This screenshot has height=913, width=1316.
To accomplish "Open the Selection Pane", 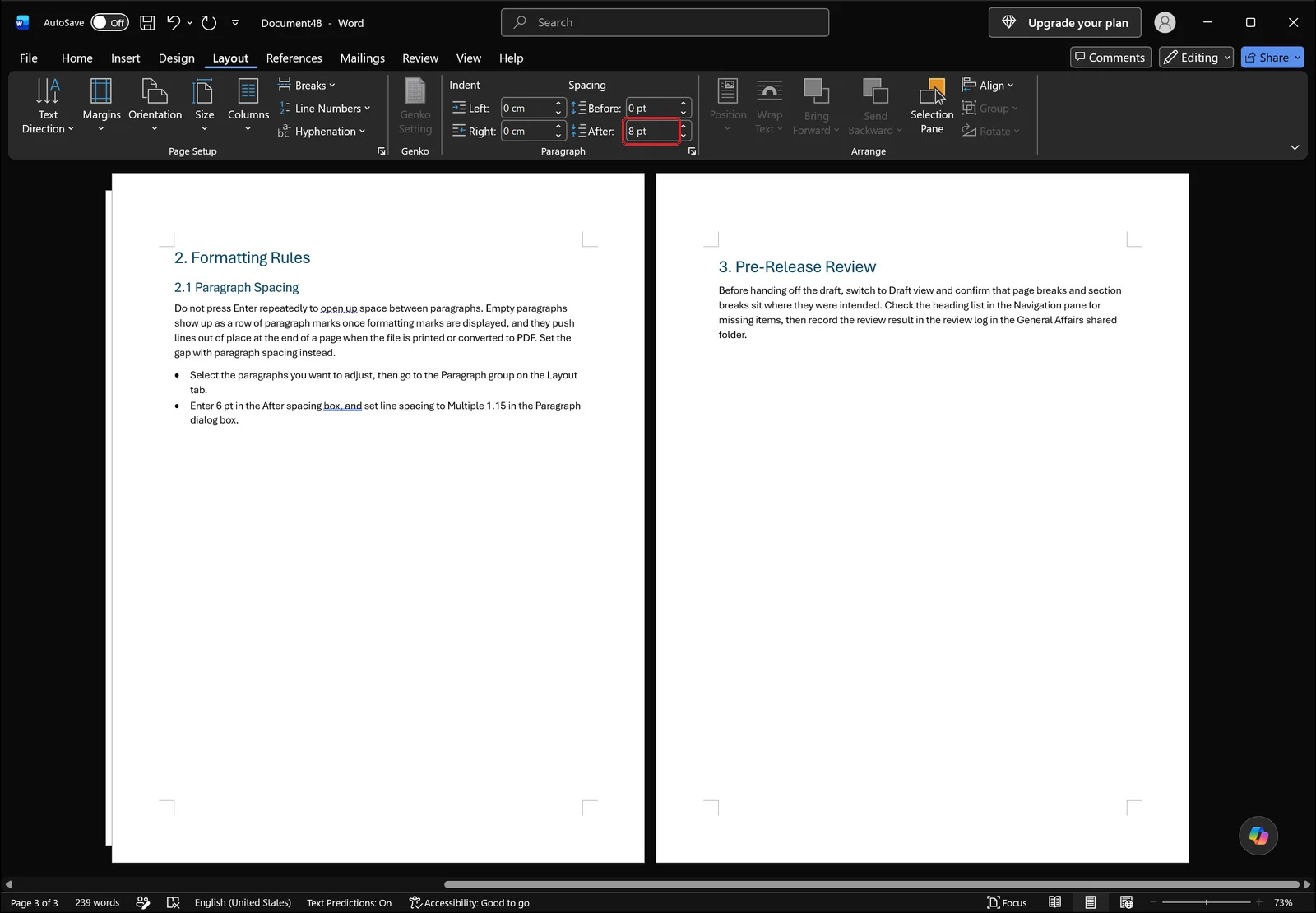I will tap(932, 105).
